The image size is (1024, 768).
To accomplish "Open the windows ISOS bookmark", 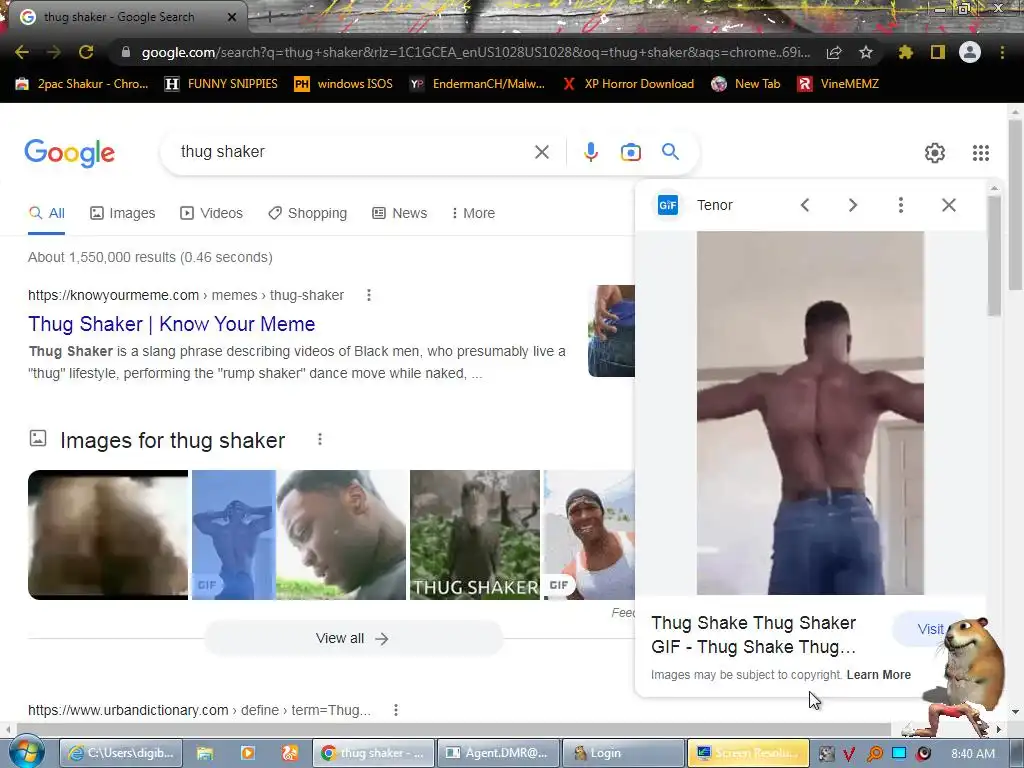I will 344,84.
